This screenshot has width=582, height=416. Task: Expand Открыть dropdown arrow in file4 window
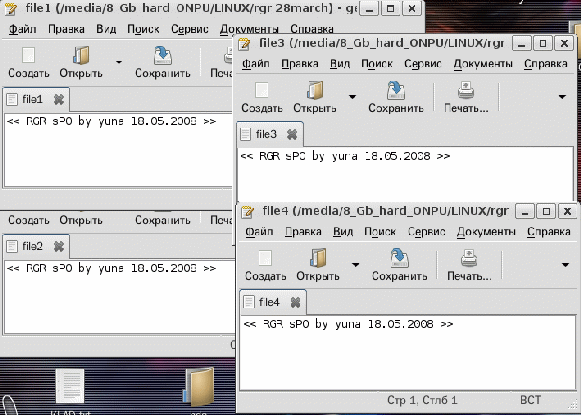click(x=355, y=265)
